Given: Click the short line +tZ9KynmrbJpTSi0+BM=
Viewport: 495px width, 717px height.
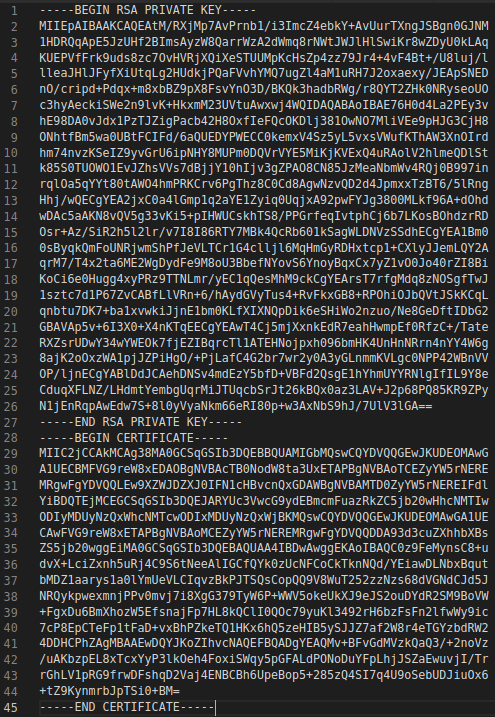Looking at the screenshot, I should pyautogui.click(x=109, y=691).
